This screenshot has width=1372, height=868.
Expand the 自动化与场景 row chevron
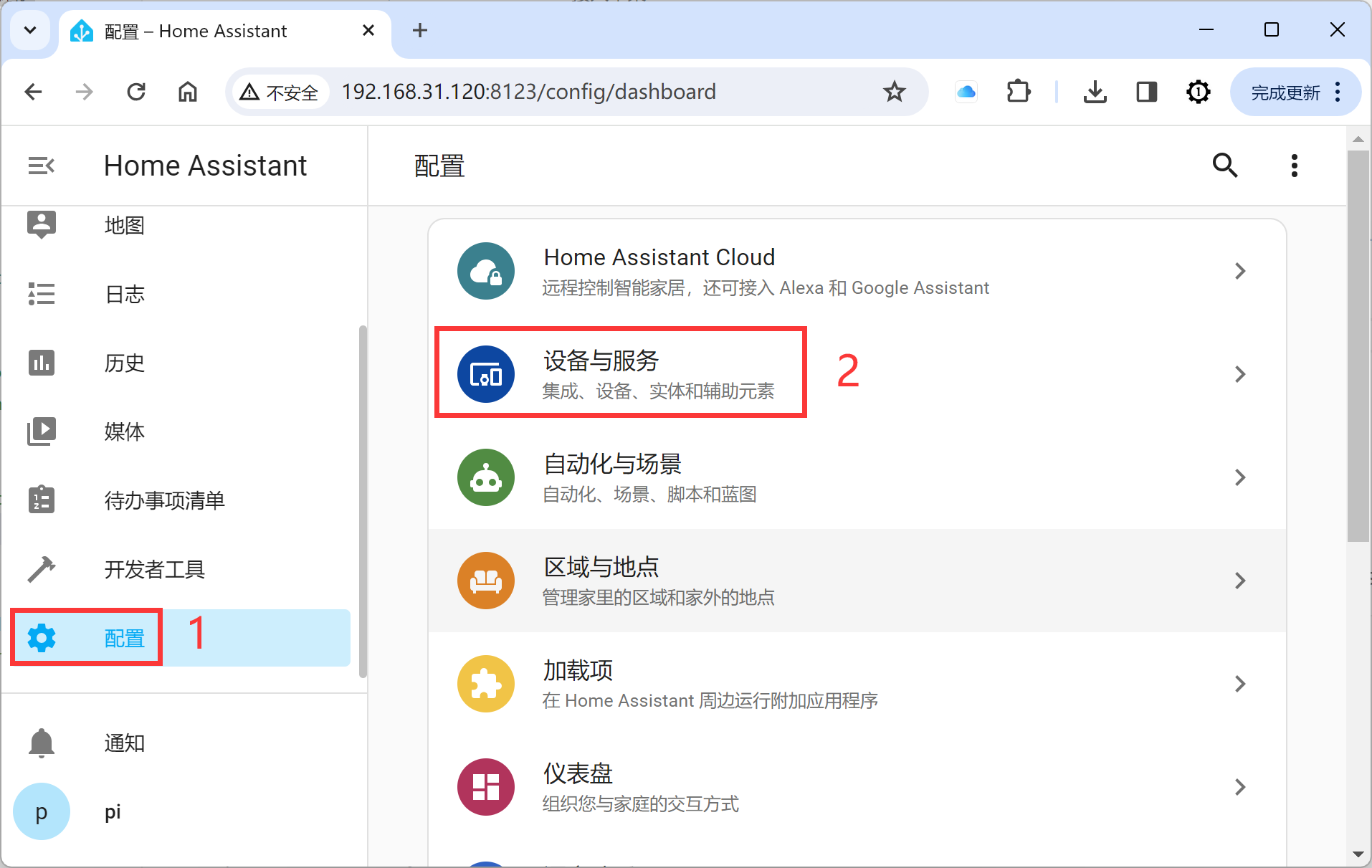(1240, 477)
